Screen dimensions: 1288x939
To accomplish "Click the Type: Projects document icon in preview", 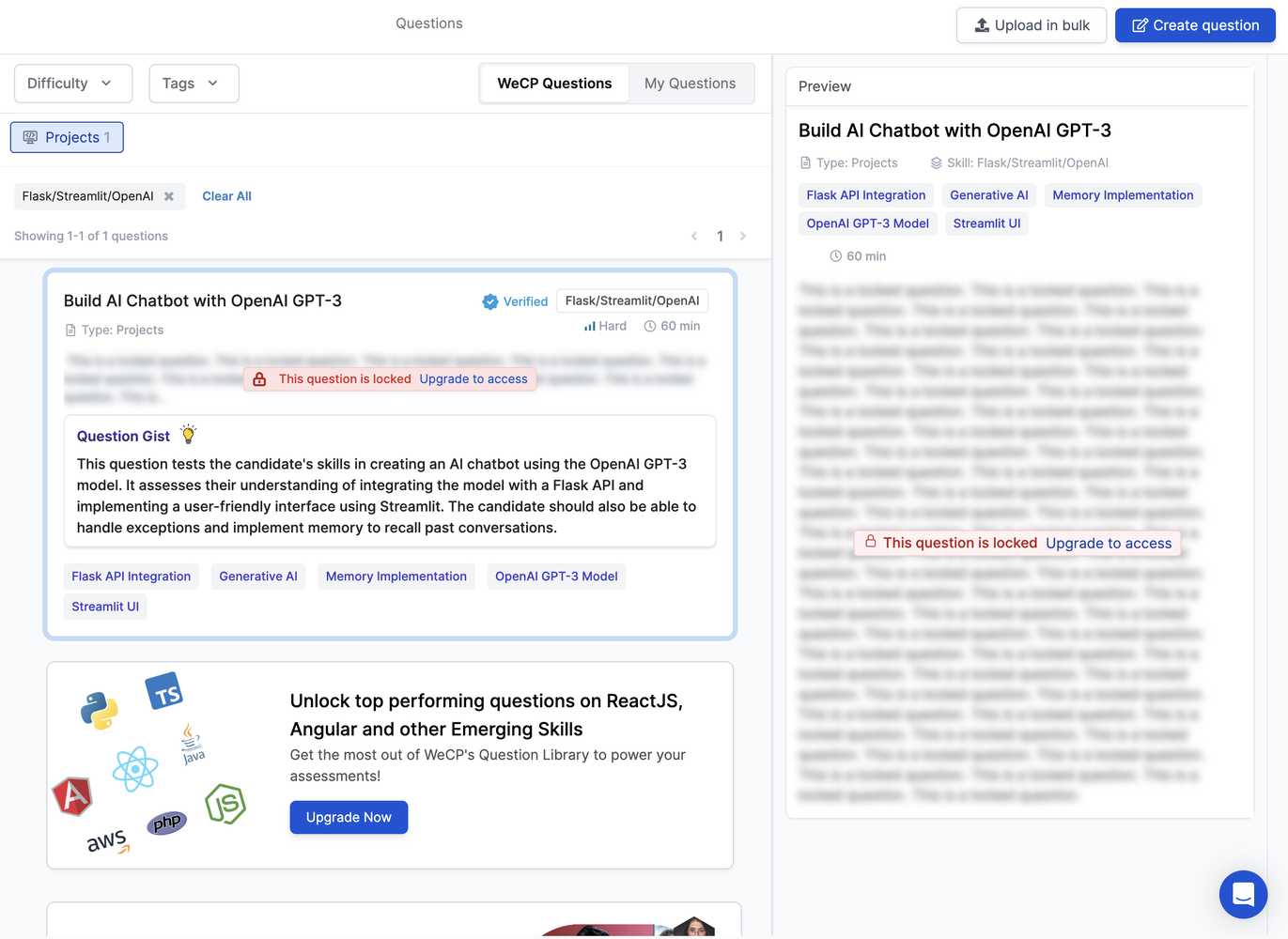I will coord(805,162).
